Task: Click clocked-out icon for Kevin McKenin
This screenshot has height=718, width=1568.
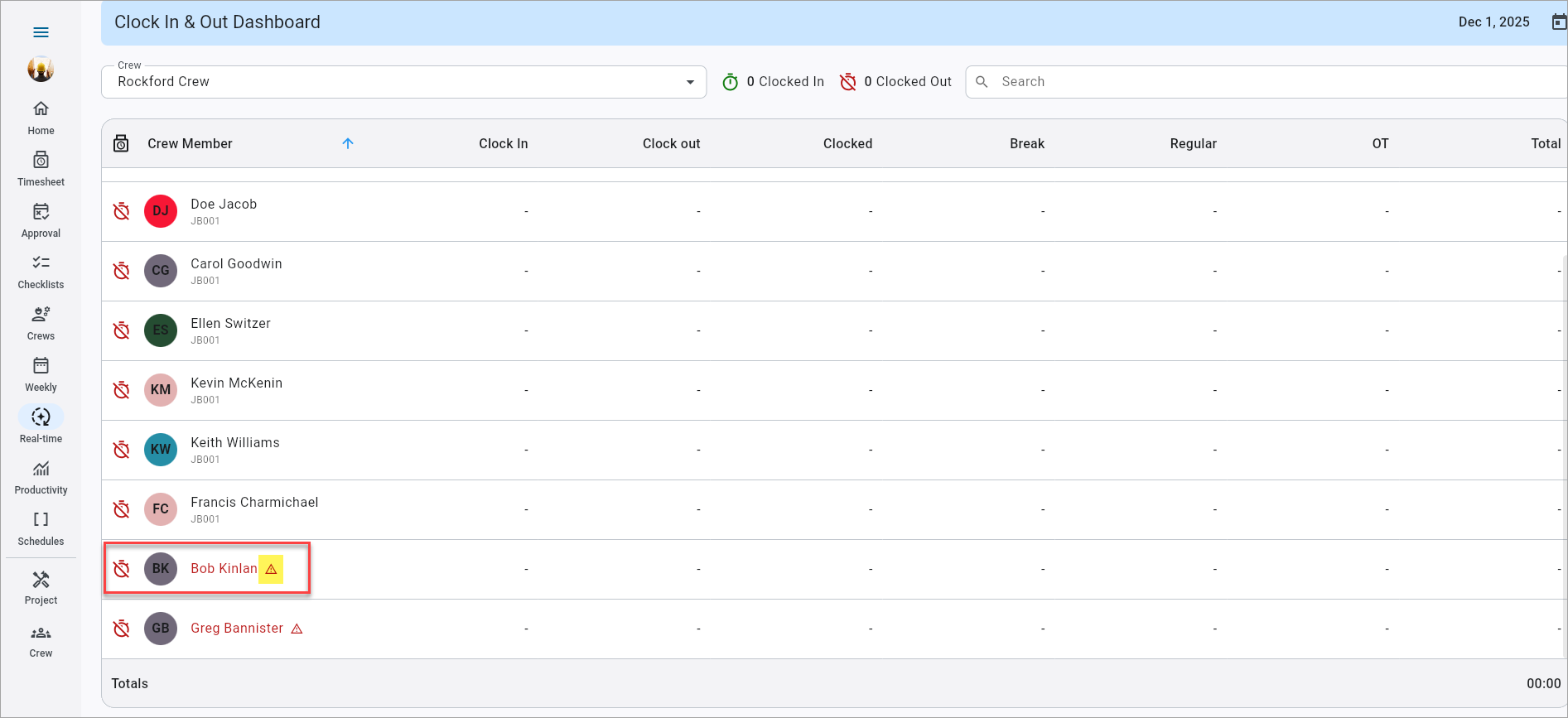Action: pos(122,390)
